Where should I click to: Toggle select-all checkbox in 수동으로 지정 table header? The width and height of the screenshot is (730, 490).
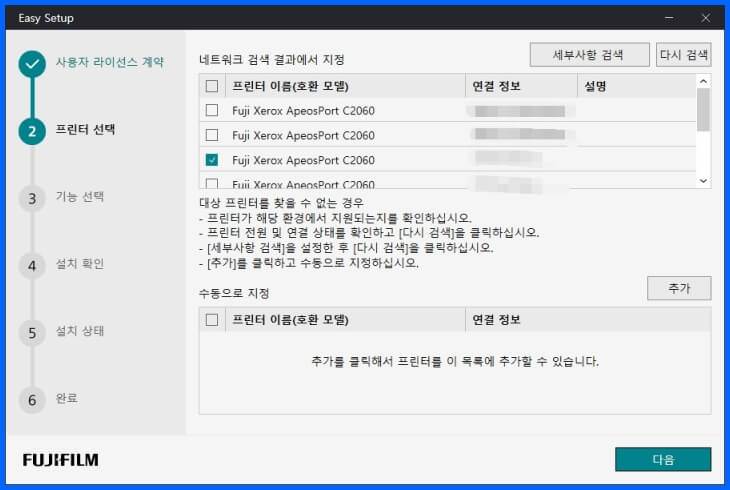pos(212,320)
